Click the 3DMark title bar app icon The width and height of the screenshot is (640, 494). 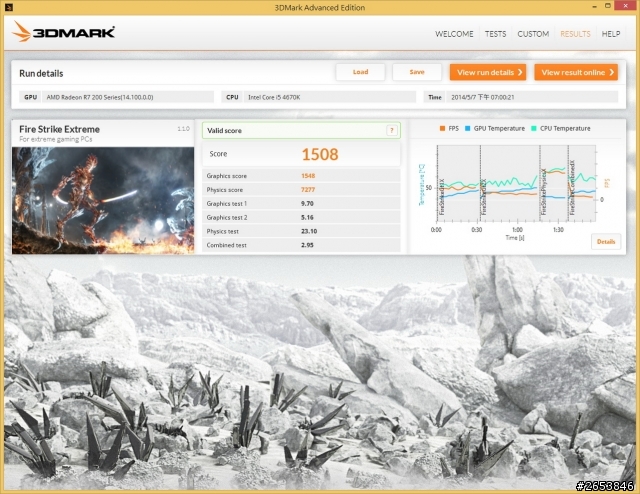click(x=7, y=7)
